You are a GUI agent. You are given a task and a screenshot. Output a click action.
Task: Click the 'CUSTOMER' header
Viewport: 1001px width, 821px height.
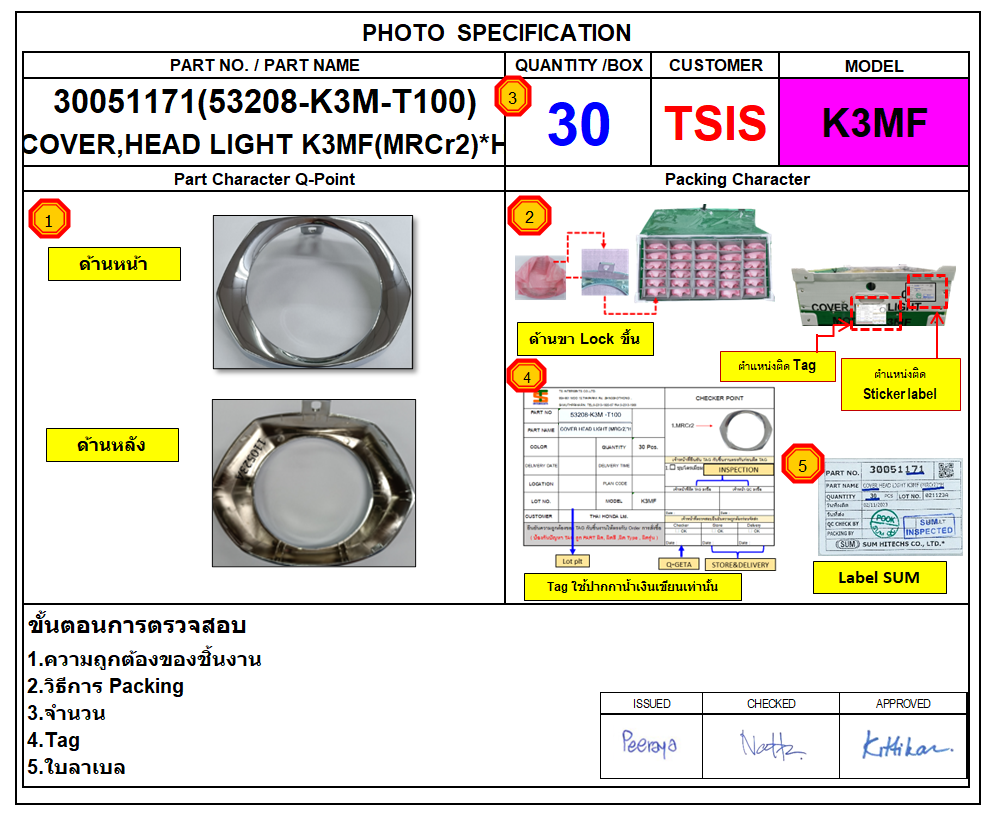(x=716, y=65)
